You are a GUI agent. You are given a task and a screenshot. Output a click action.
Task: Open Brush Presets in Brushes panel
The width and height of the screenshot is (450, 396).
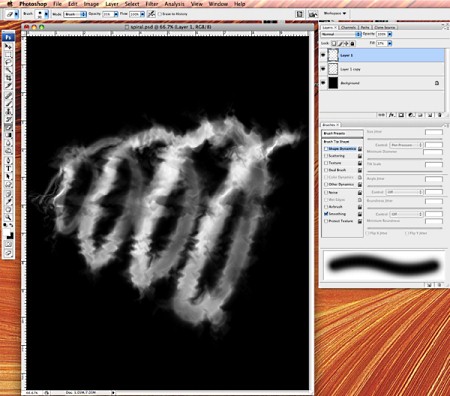point(342,133)
